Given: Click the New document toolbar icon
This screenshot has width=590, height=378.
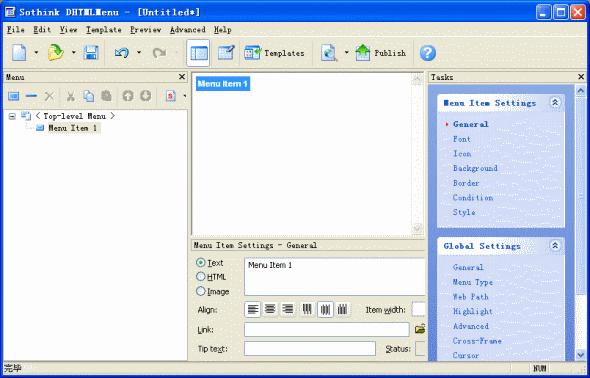Looking at the screenshot, I should (19, 53).
